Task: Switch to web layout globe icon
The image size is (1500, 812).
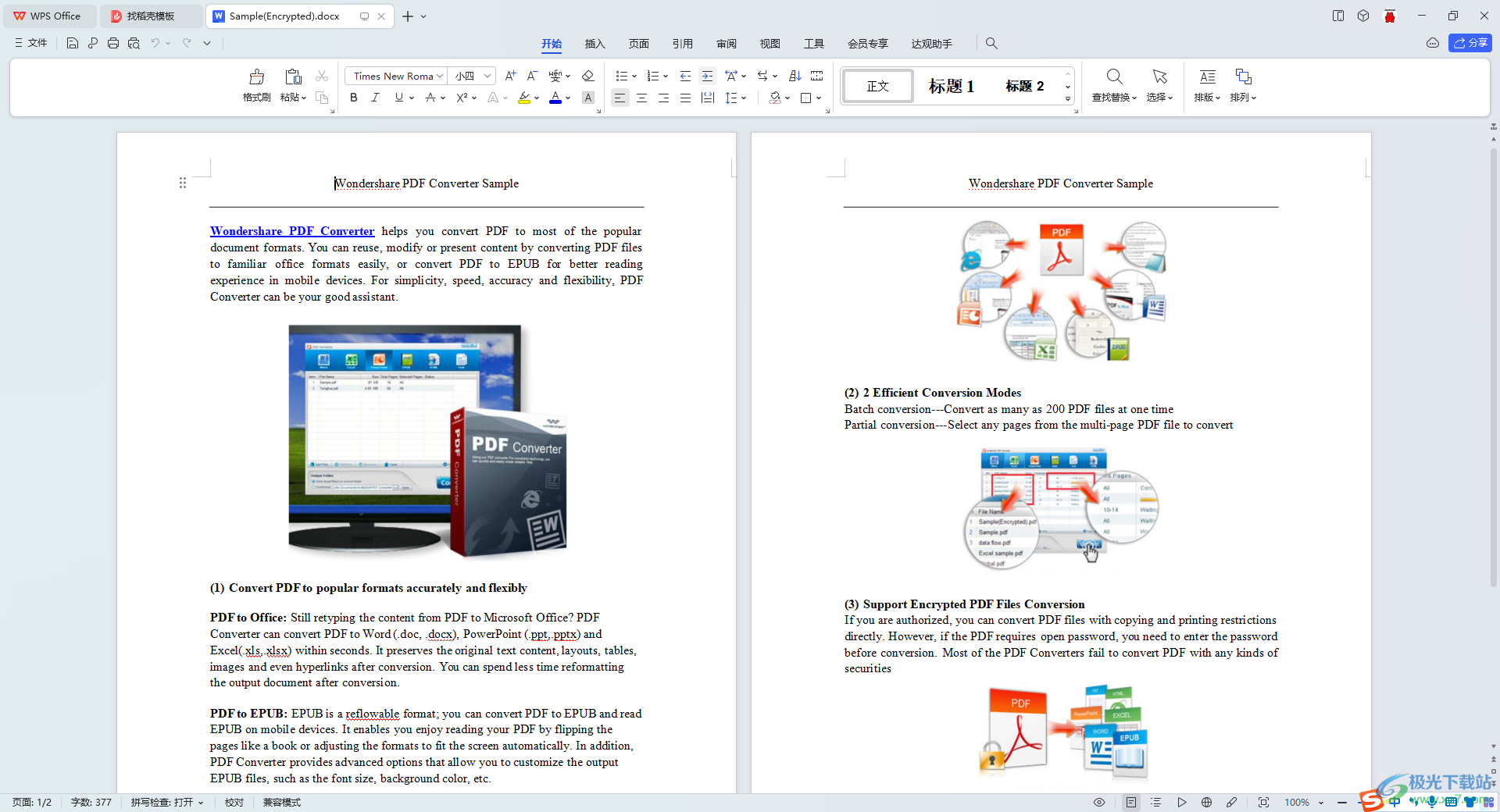Action: [1207, 803]
